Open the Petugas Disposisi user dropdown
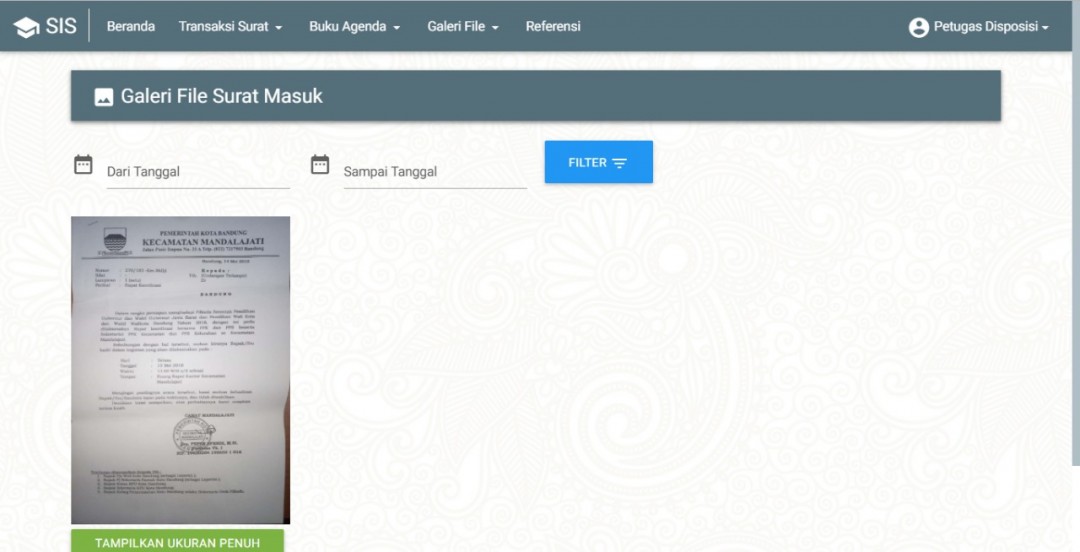The height and width of the screenshot is (552, 1080). [979, 27]
